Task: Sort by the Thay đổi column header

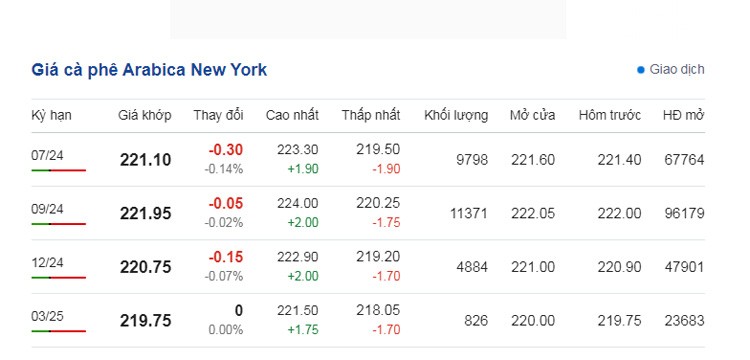Action: 219,115
